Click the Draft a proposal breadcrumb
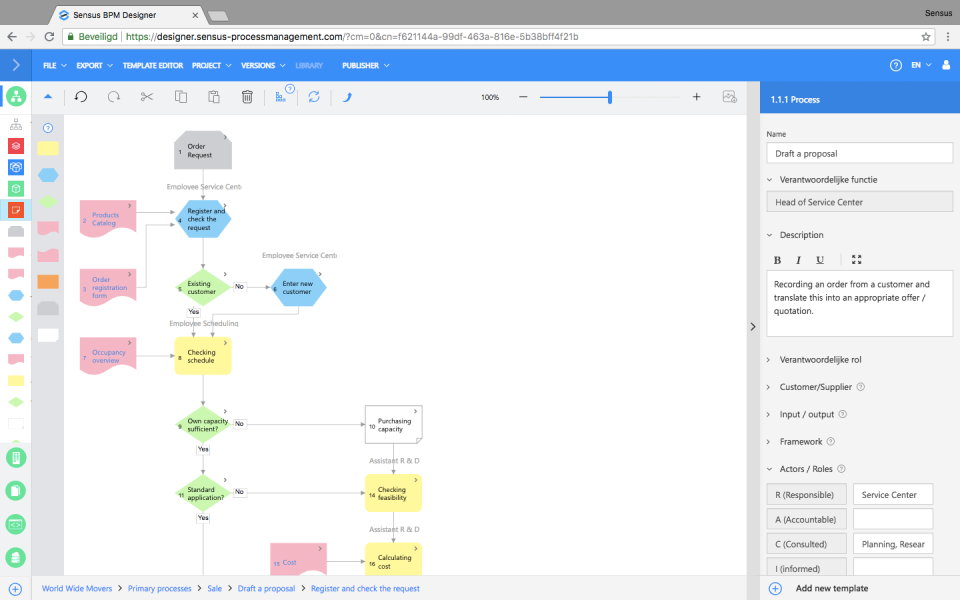Image resolution: width=960 pixels, height=600 pixels. tap(266, 588)
